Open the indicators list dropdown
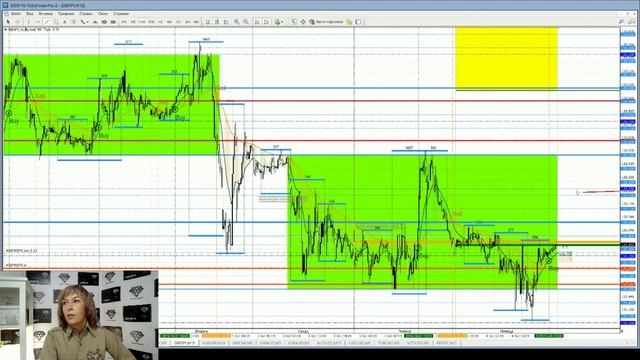This screenshot has width=640, height=360. click(x=279, y=22)
